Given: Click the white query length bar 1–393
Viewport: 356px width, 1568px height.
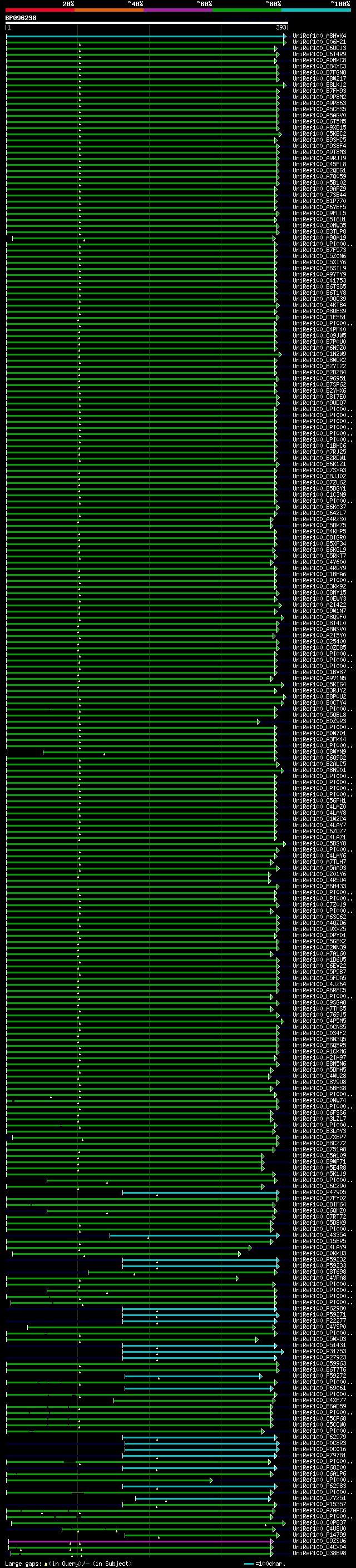Looking at the screenshot, I should [x=147, y=23].
